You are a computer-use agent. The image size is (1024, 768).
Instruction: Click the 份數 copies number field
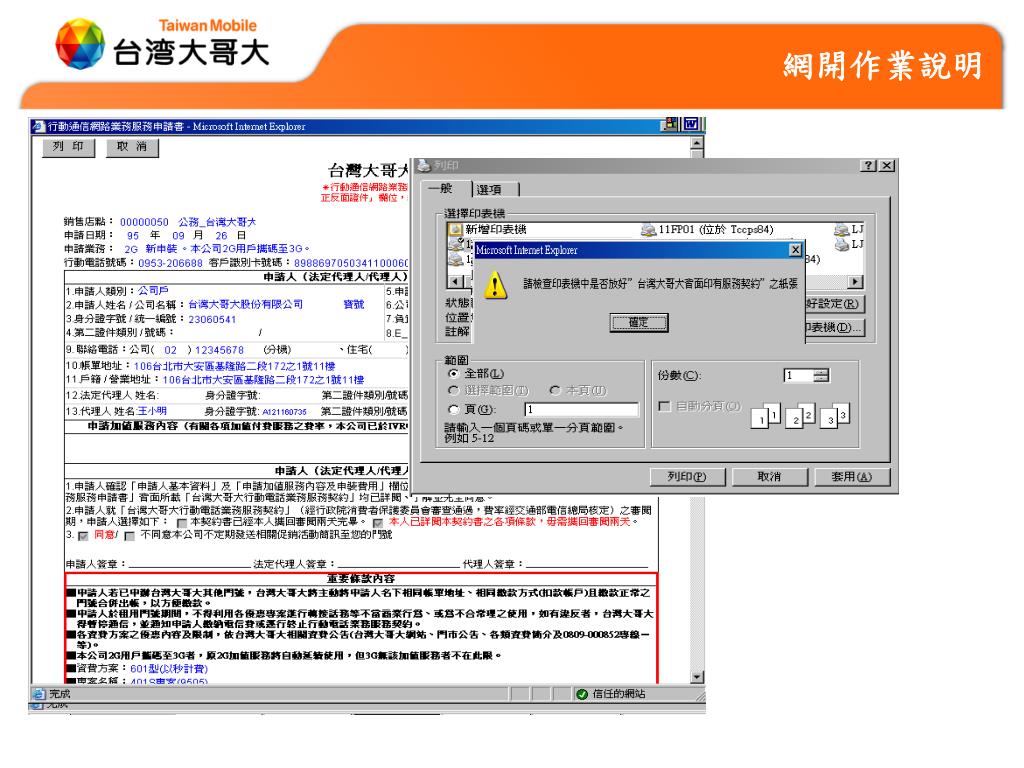pos(799,376)
